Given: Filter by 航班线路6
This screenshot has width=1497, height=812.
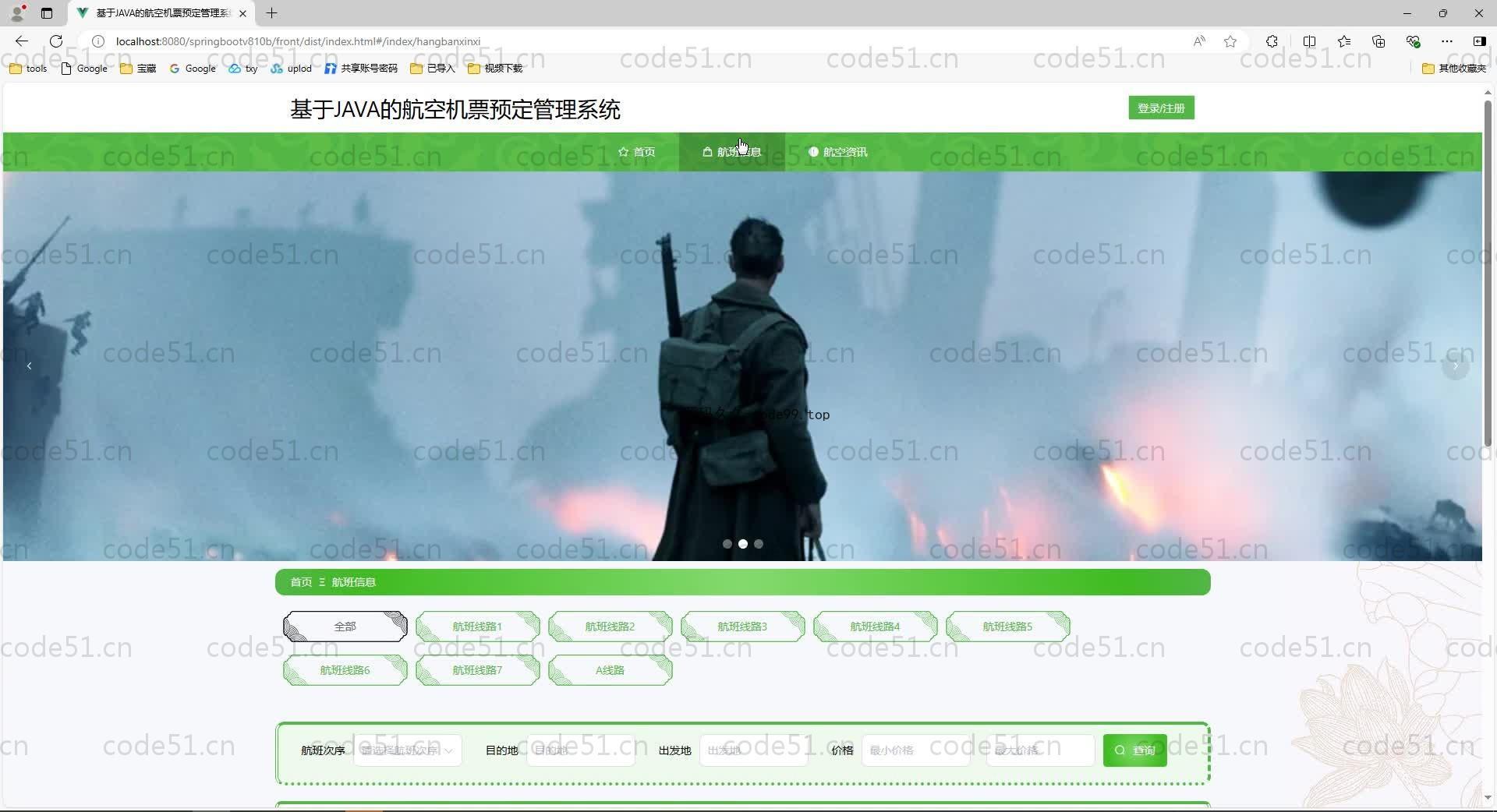Looking at the screenshot, I should [345, 670].
